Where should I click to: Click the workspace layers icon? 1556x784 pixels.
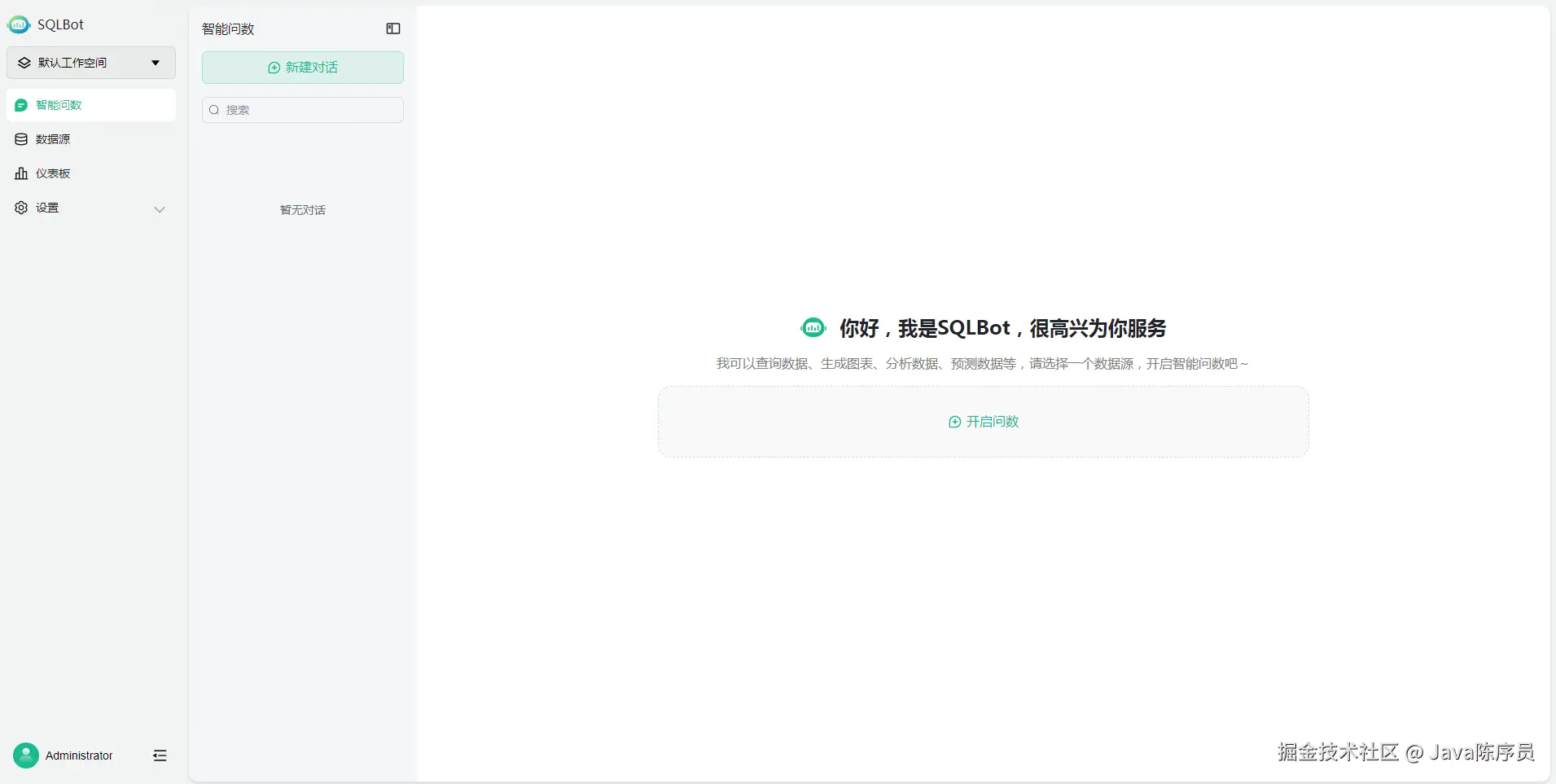[24, 63]
